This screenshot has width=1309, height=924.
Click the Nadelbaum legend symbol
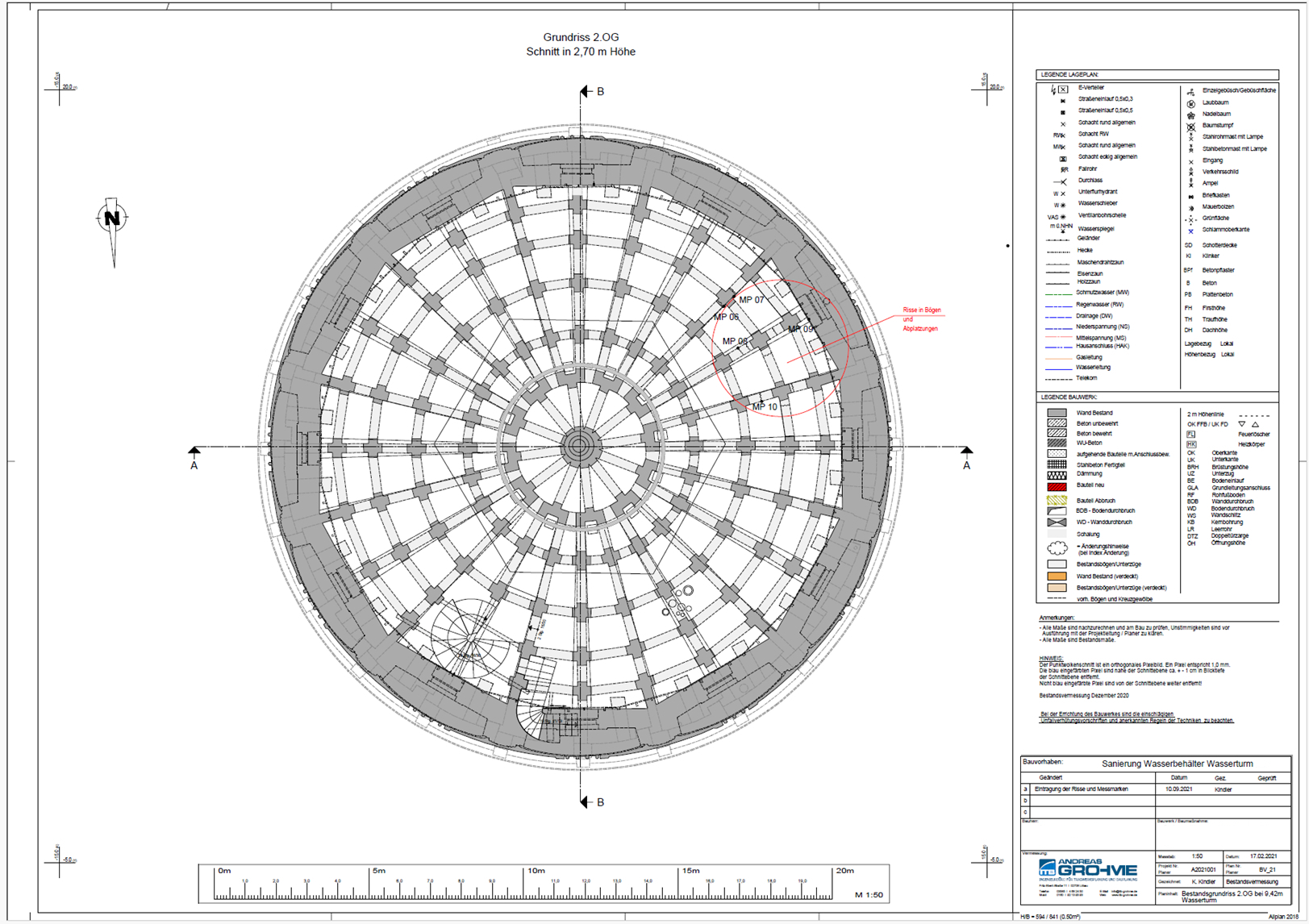tap(1190, 114)
